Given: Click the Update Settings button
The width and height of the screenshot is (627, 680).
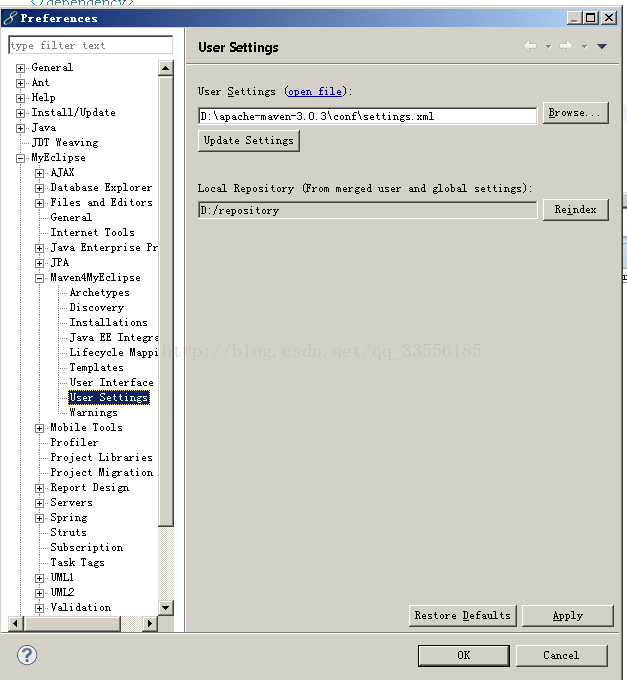Looking at the screenshot, I should tap(248, 141).
